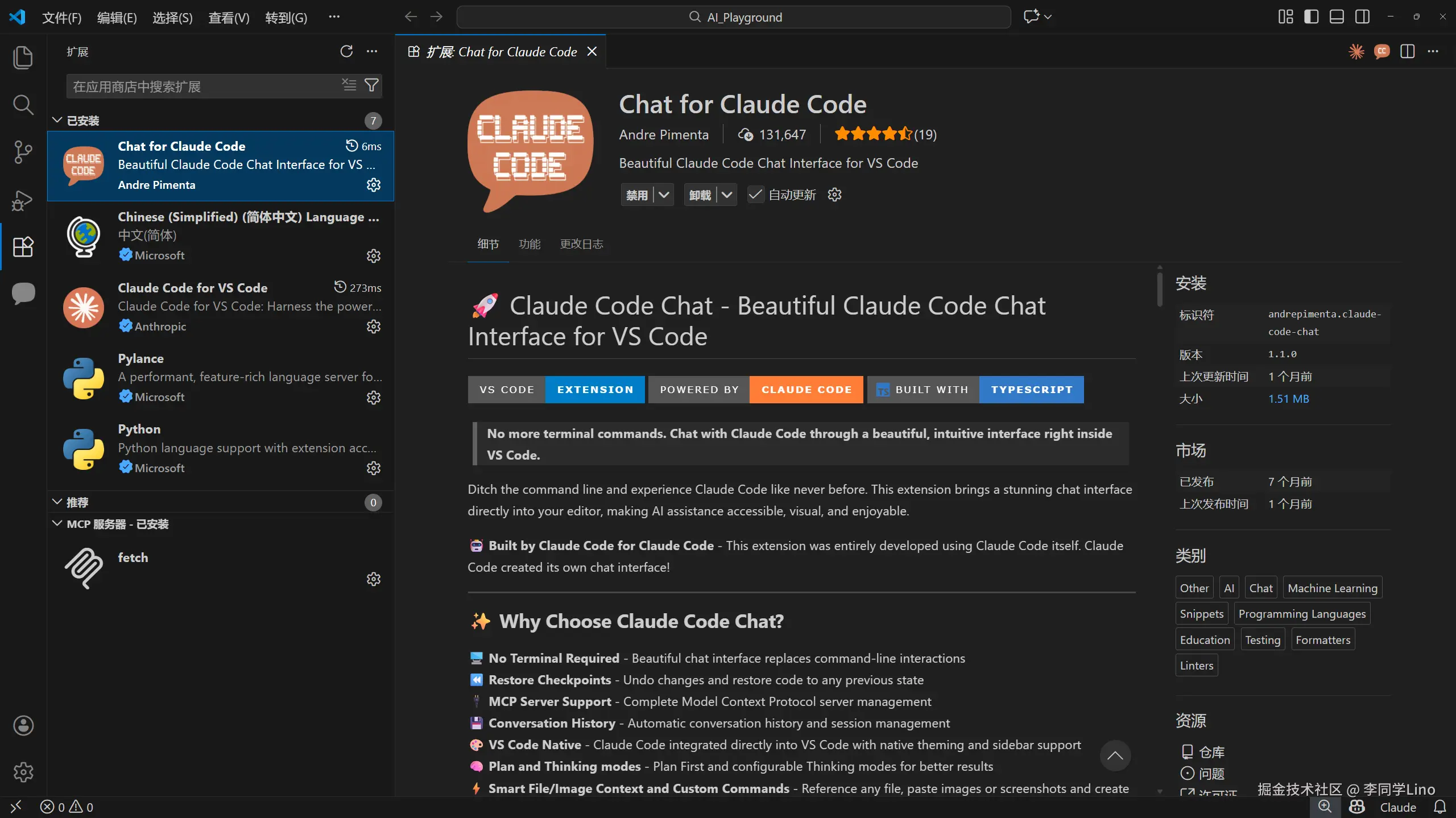Click the orange Claude Code spark icon
Image resolution: width=1456 pixels, height=818 pixels.
coord(1356,52)
